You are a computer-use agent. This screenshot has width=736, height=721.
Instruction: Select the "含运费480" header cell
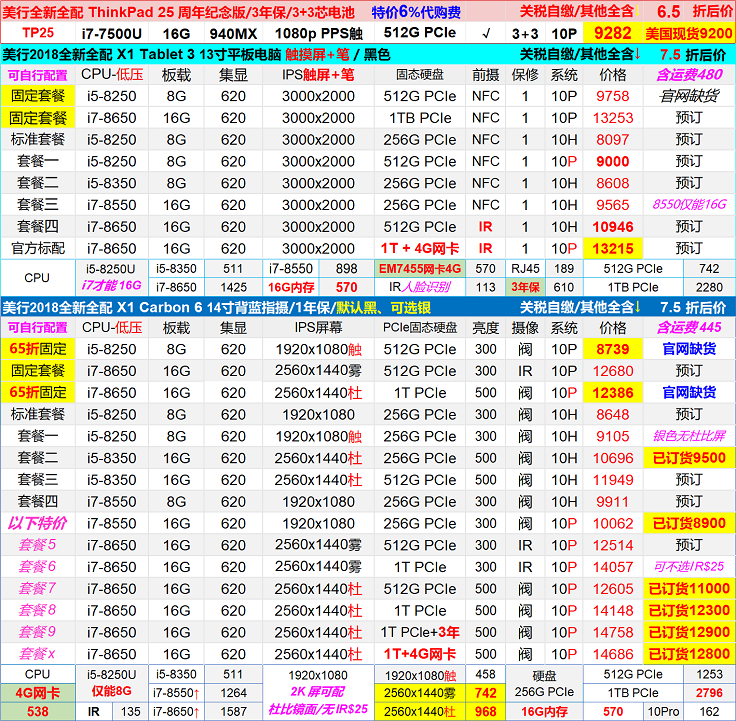[689, 75]
